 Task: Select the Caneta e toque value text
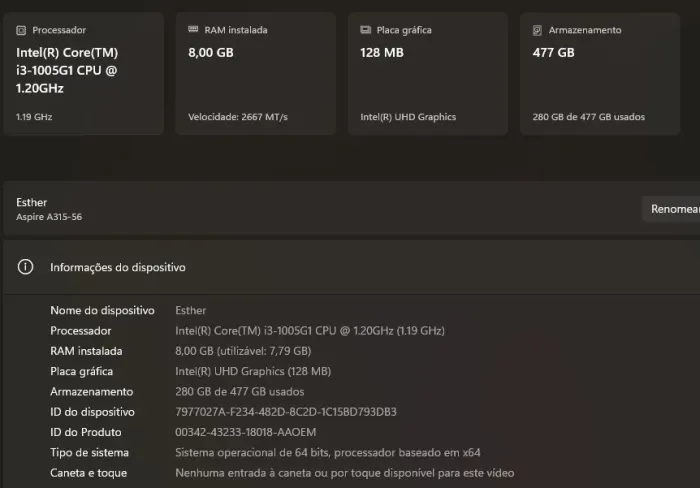(x=345, y=473)
